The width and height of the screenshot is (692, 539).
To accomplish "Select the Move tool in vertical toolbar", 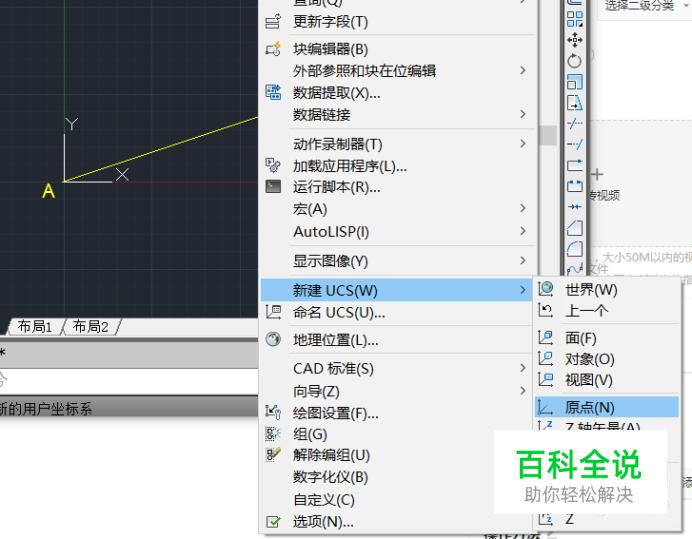I will (x=575, y=40).
